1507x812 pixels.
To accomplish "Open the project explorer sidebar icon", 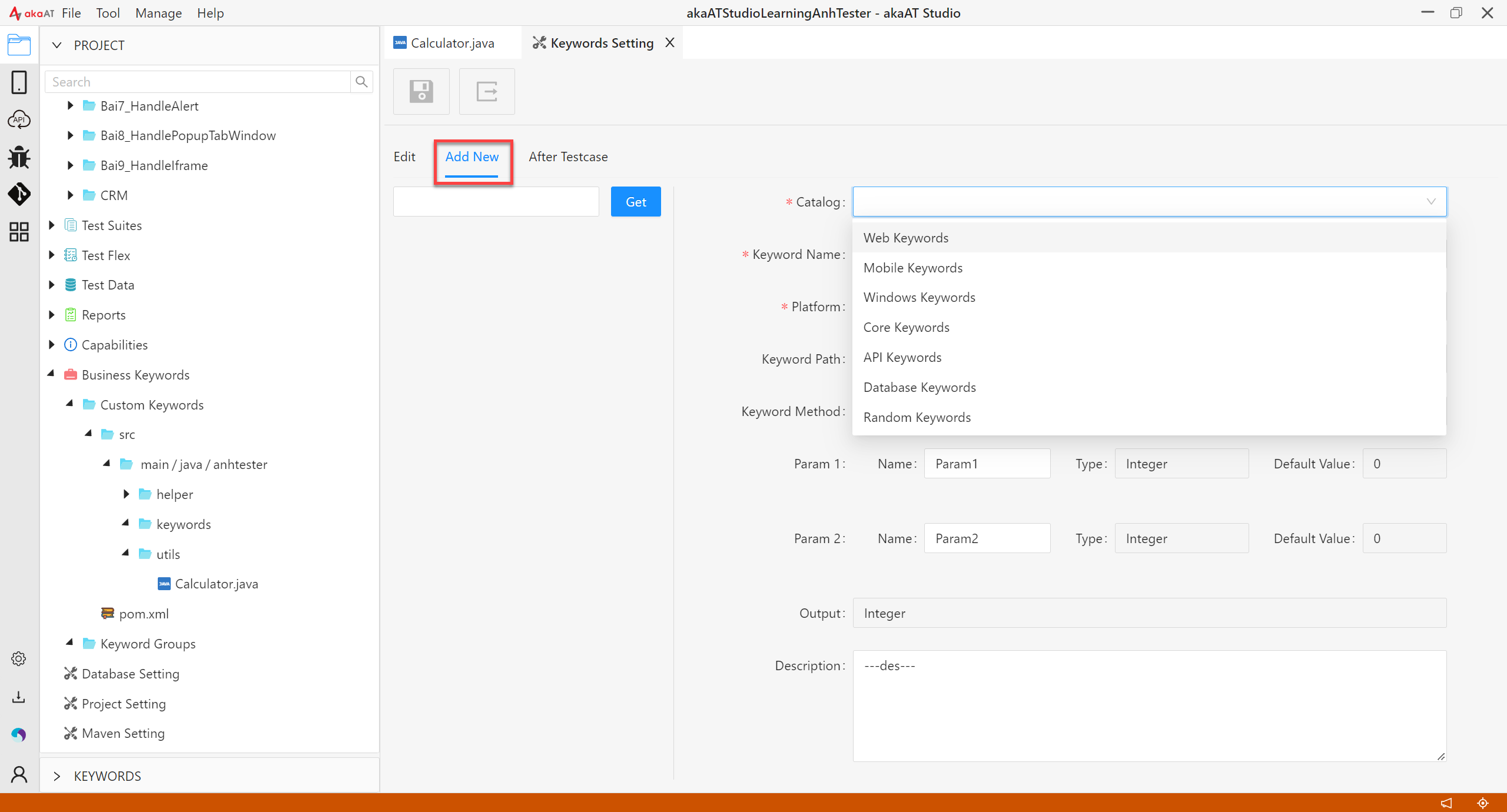I will 19,45.
